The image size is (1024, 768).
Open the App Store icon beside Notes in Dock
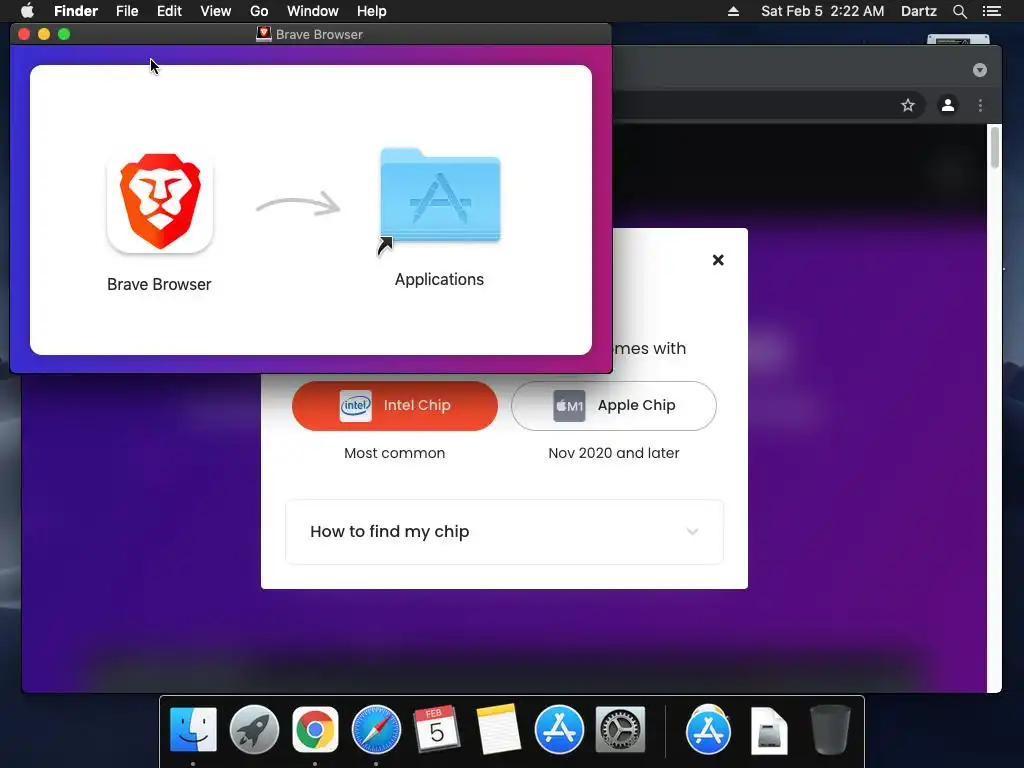(559, 729)
